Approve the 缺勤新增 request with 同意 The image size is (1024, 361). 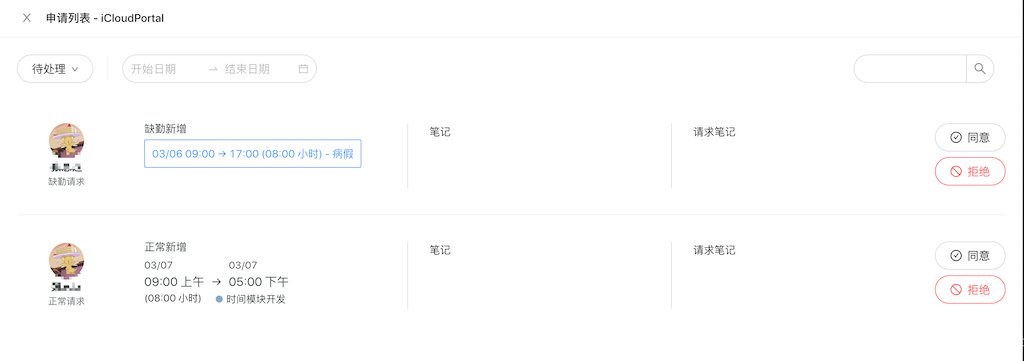coord(970,138)
